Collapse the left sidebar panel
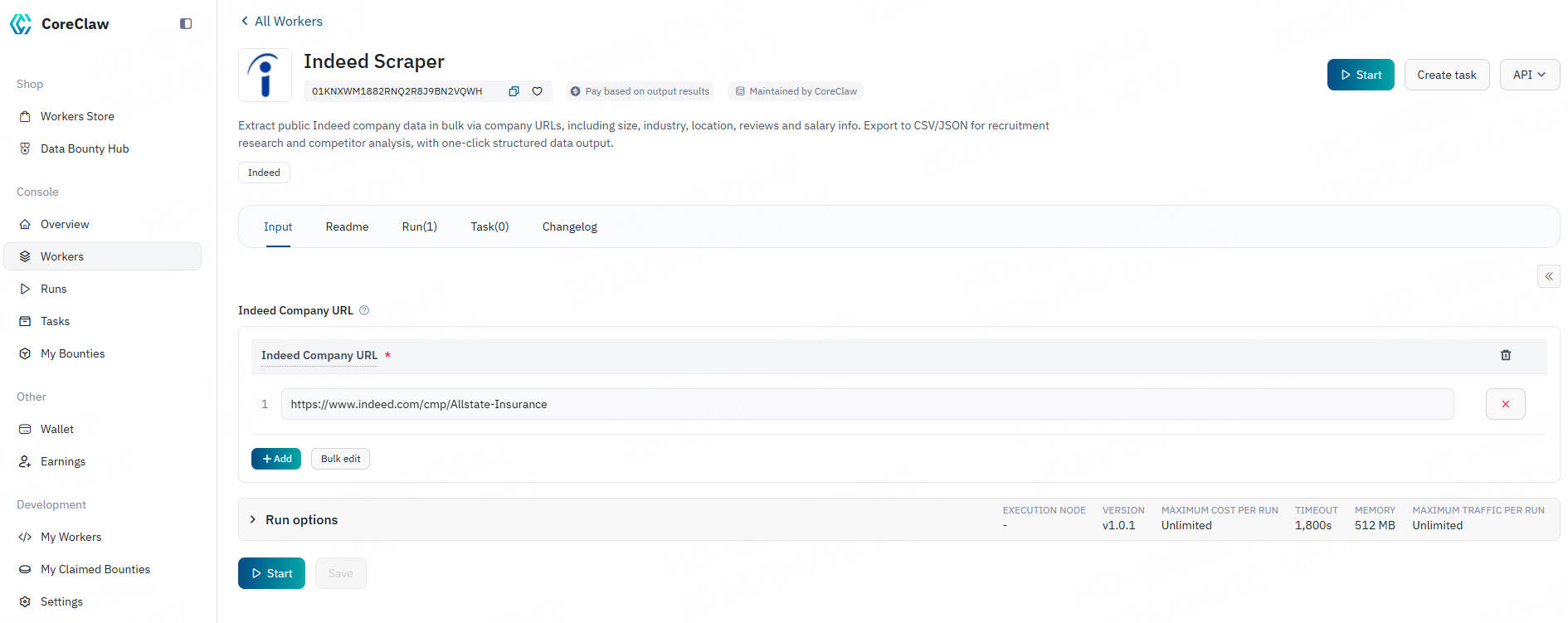The image size is (1568, 623). click(186, 24)
